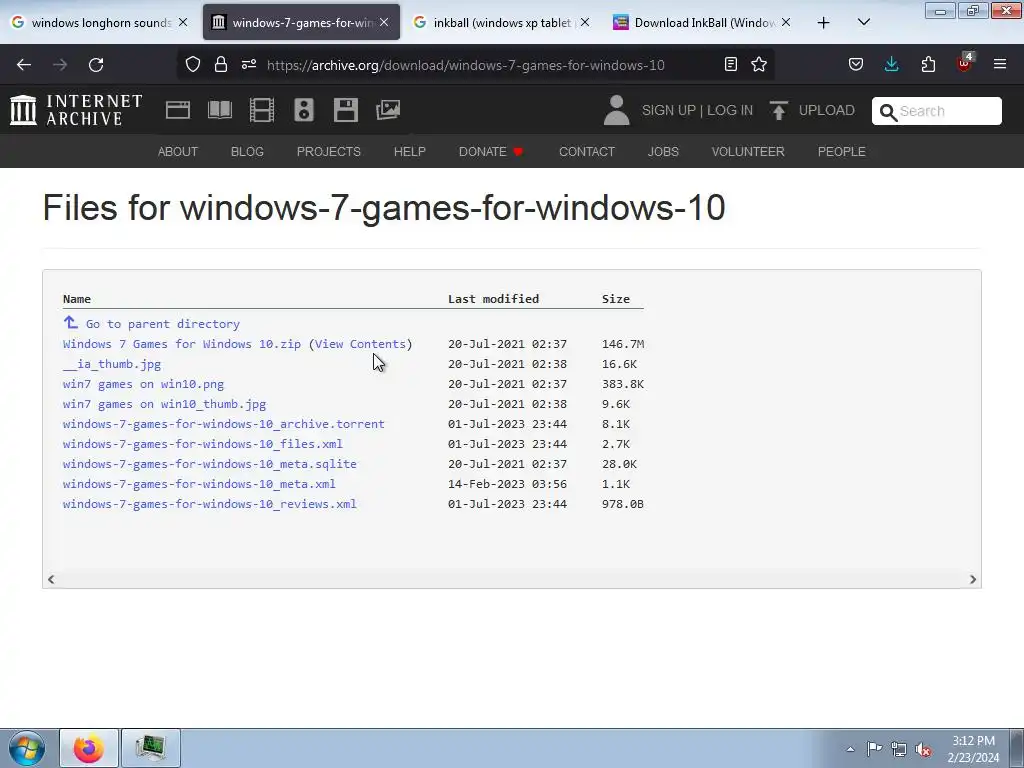Open the Internet Archive home logo
The width and height of the screenshot is (1024, 768).
tap(76, 110)
